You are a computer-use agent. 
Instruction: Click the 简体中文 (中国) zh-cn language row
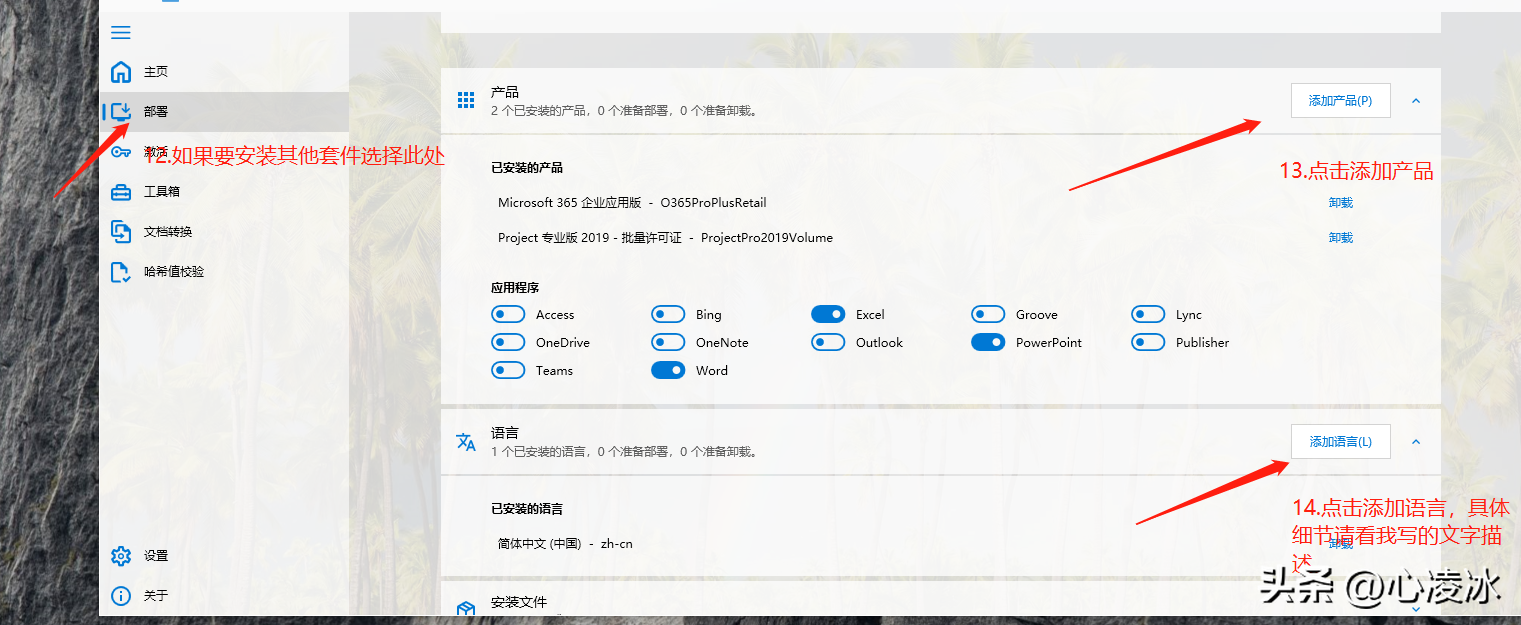[565, 544]
